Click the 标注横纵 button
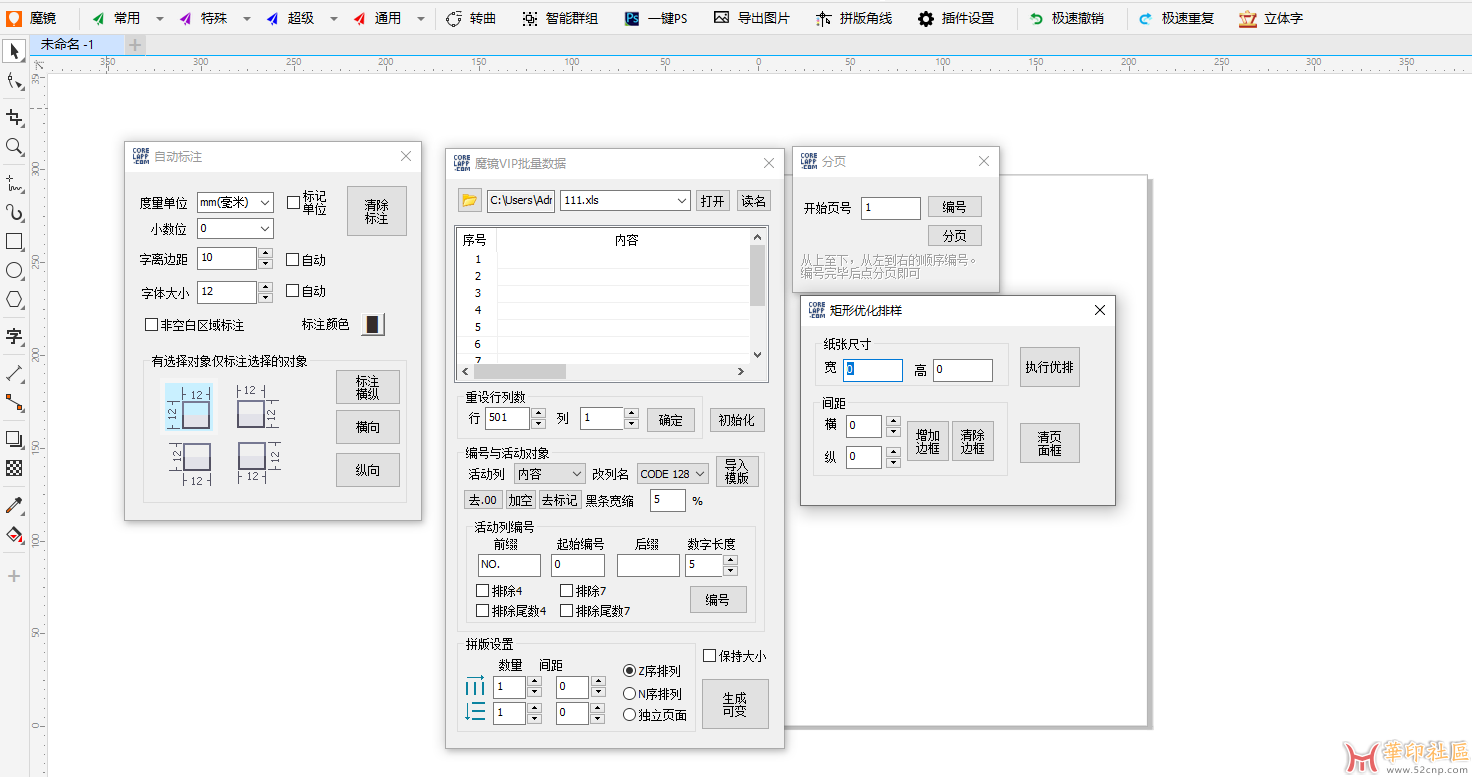1472x777 pixels. pyautogui.click(x=368, y=387)
